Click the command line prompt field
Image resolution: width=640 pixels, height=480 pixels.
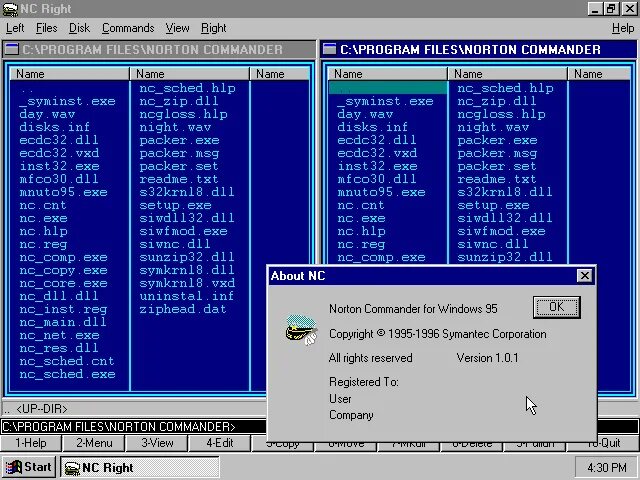point(133,427)
